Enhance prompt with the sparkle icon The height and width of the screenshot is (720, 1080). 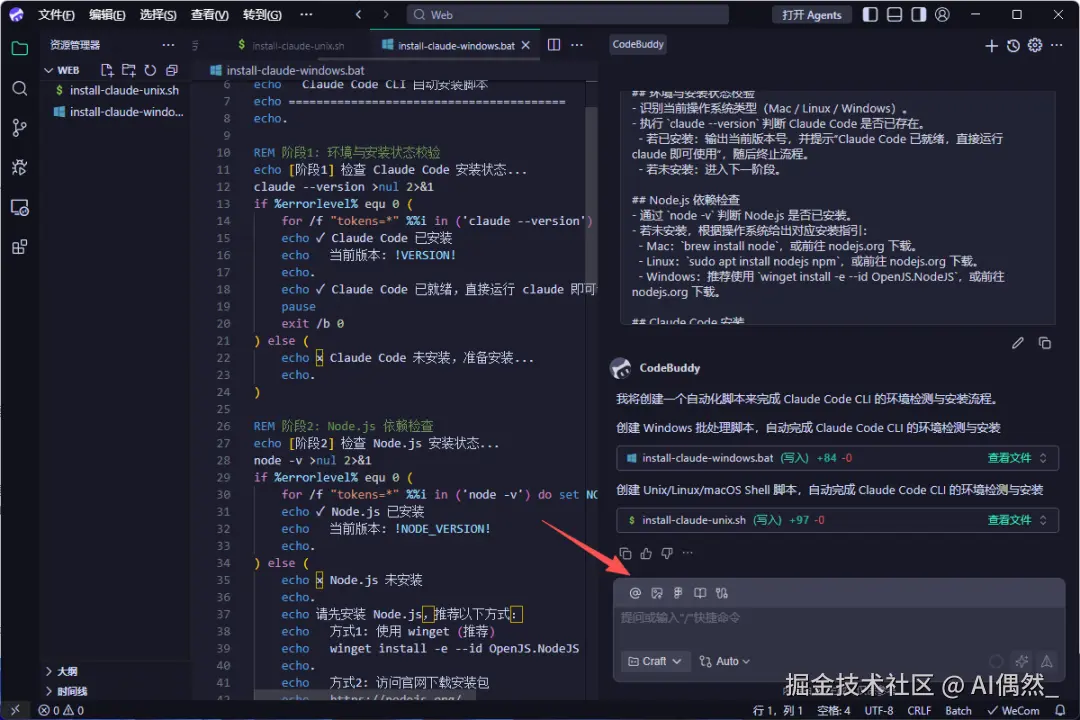click(1022, 661)
